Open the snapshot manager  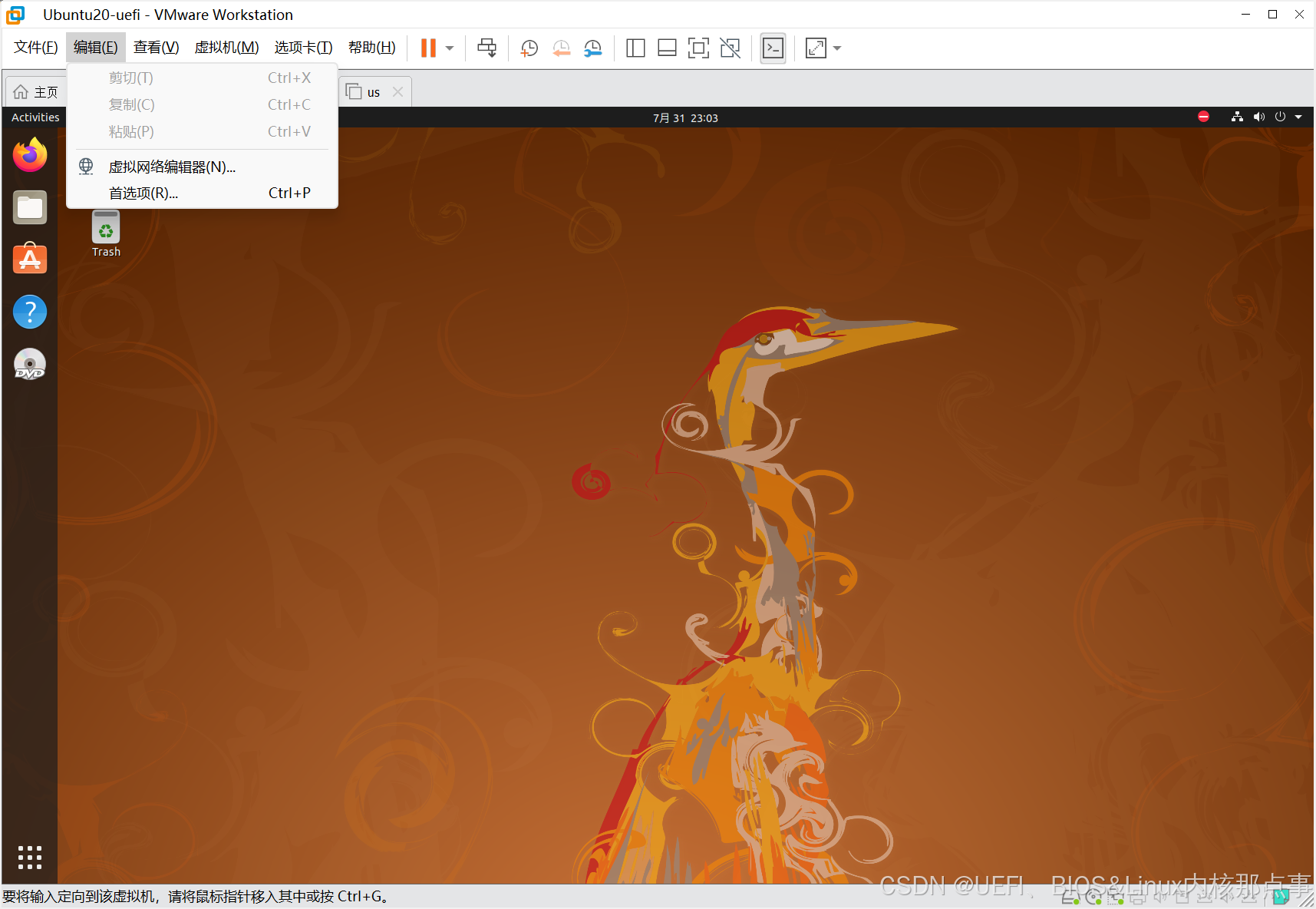point(592,48)
